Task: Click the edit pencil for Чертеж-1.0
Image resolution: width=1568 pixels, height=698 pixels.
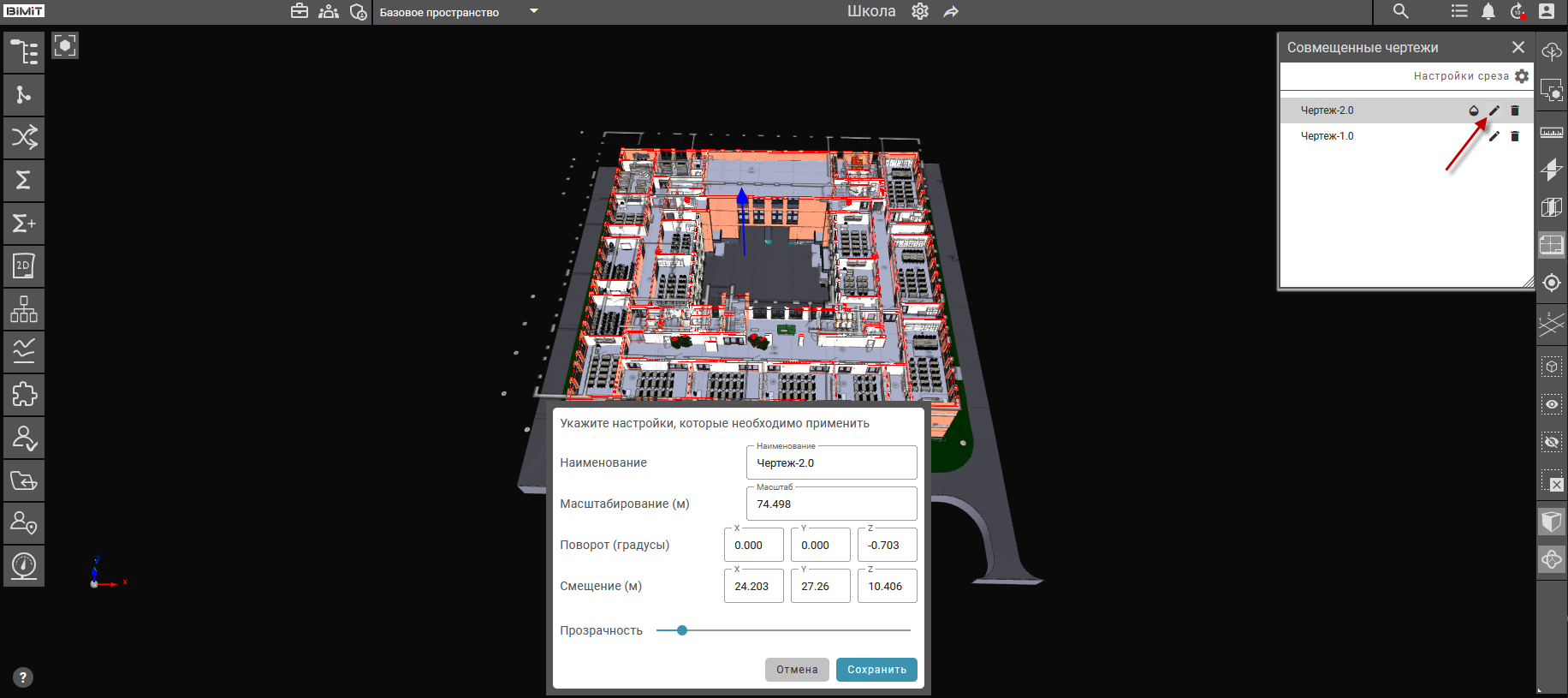Action: 1494,136
